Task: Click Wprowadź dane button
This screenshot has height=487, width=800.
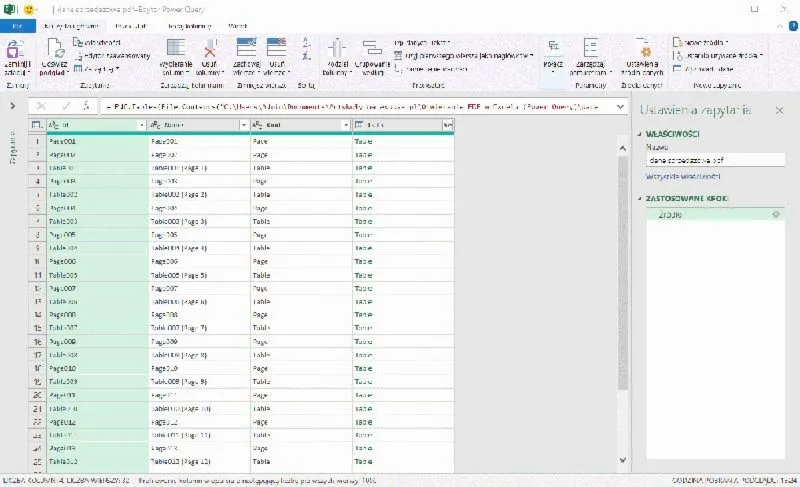Action: (704, 68)
